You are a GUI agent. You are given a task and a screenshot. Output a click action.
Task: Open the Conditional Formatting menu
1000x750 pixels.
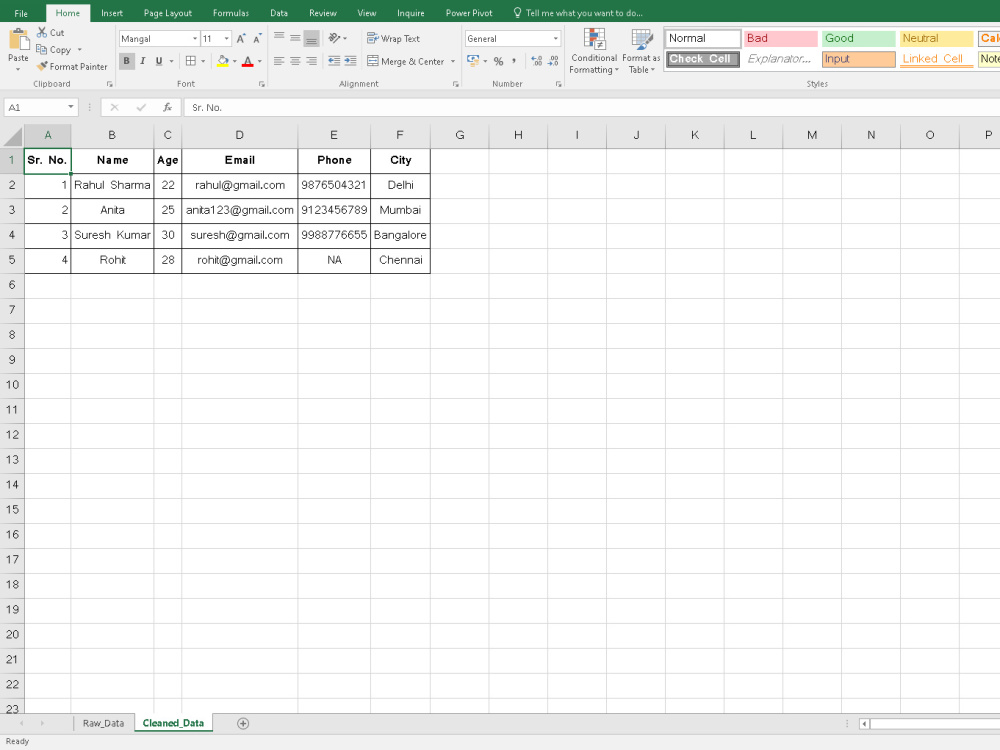(x=594, y=51)
